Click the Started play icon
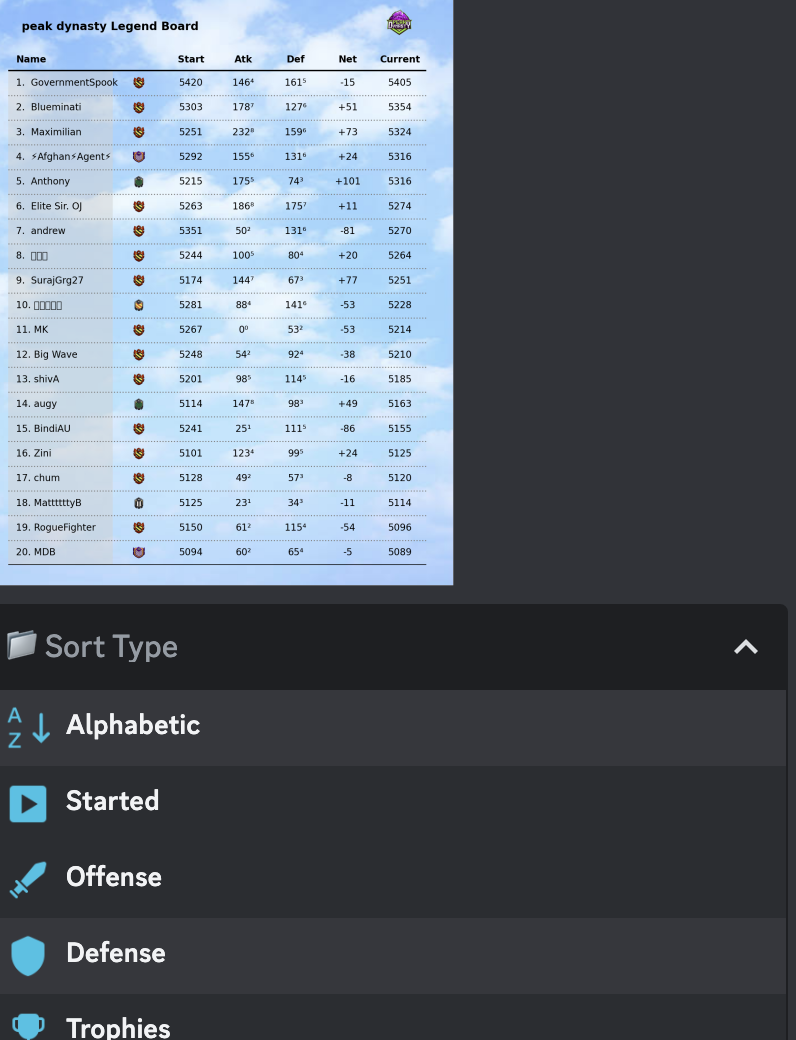The image size is (796, 1040). 28,803
